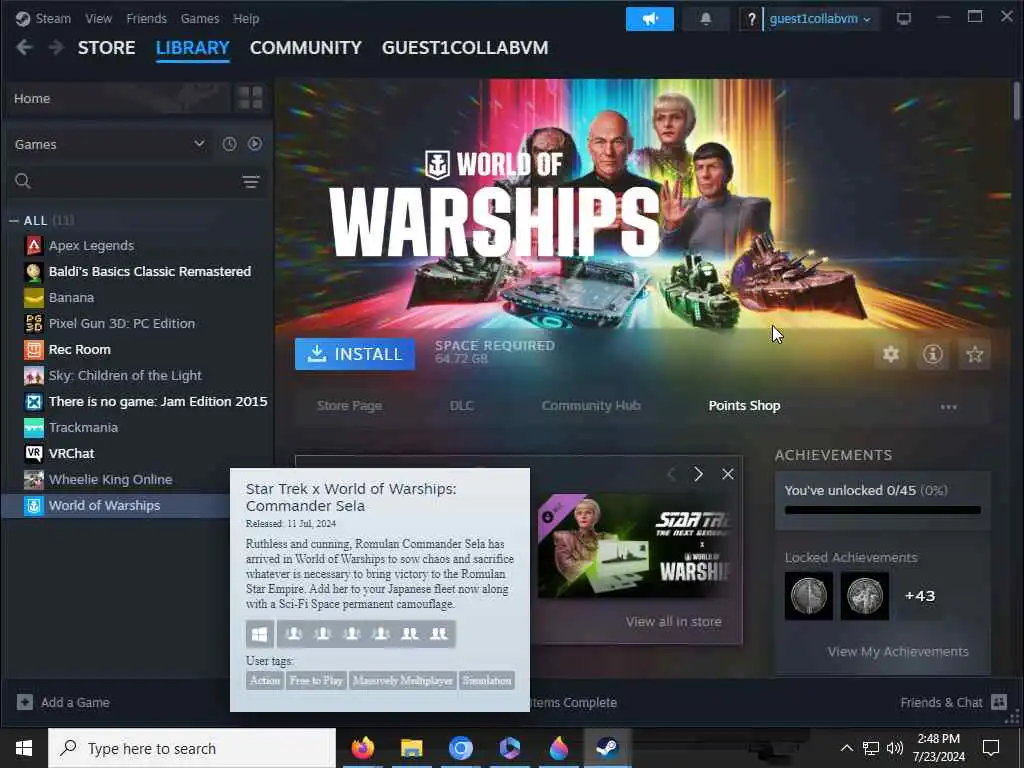Collapse the ALL games category

tap(14, 221)
